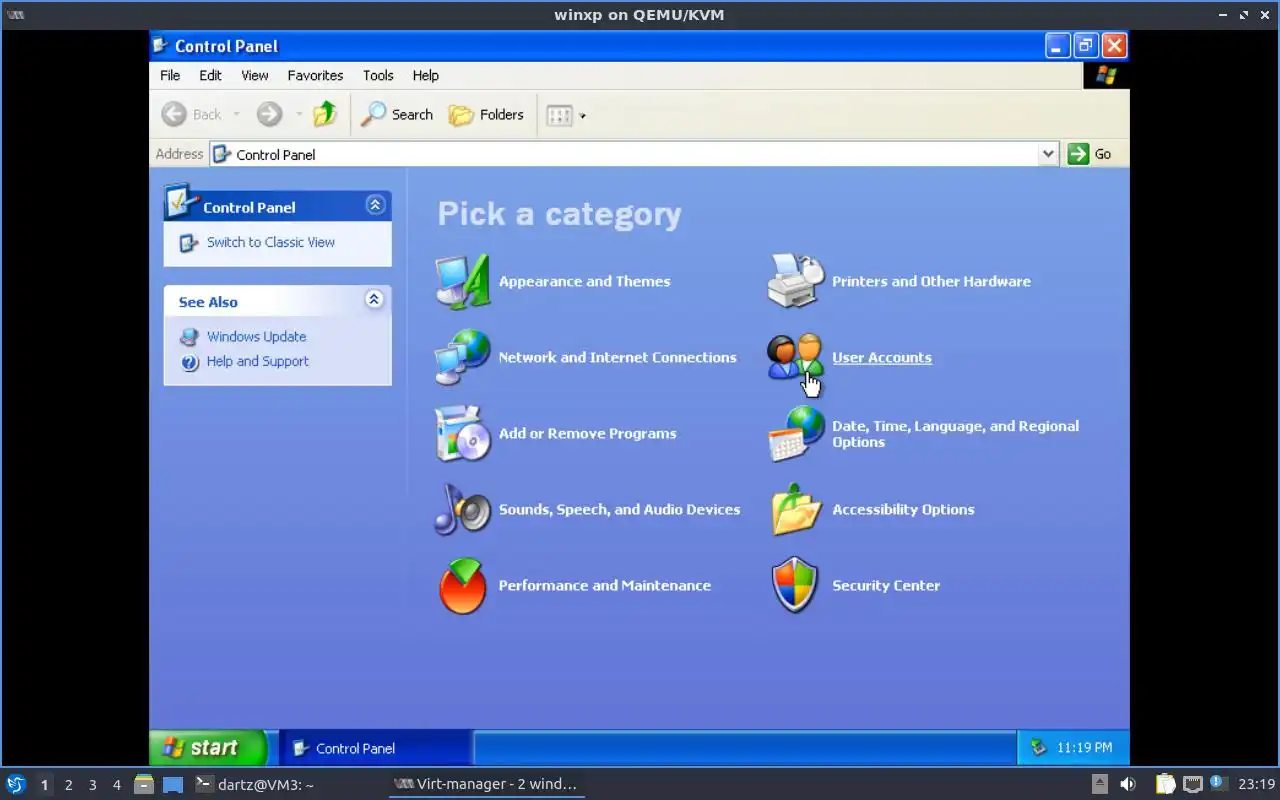Open the Tools menu
1280x800 pixels.
378,75
